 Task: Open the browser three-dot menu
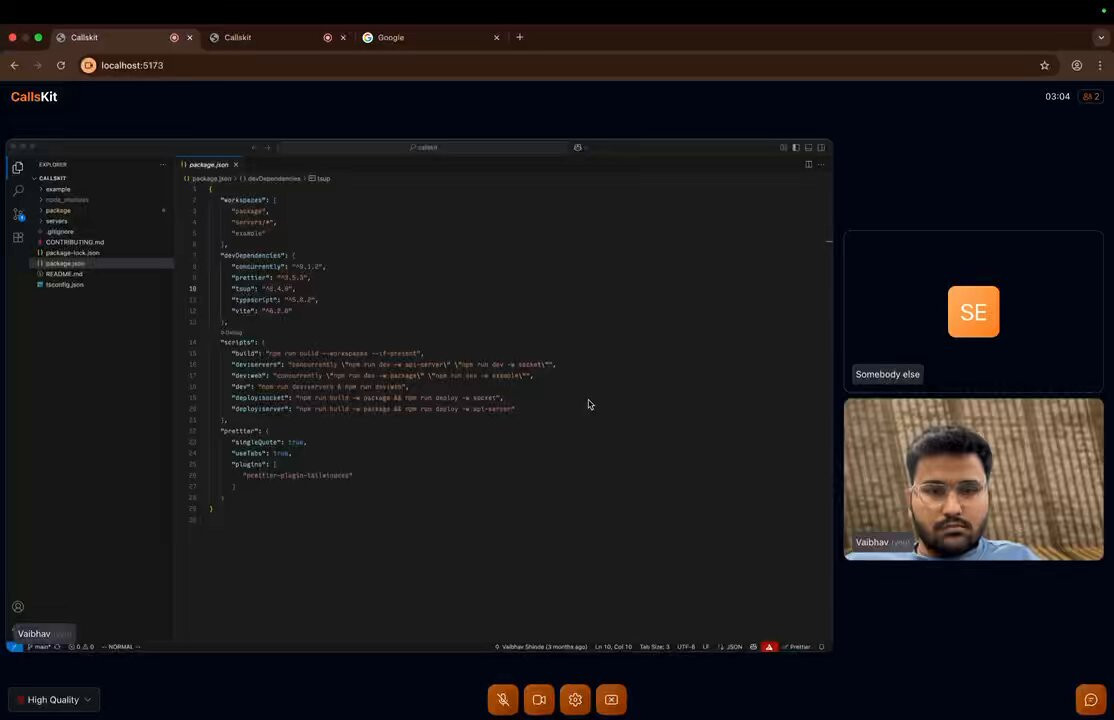(1100, 65)
